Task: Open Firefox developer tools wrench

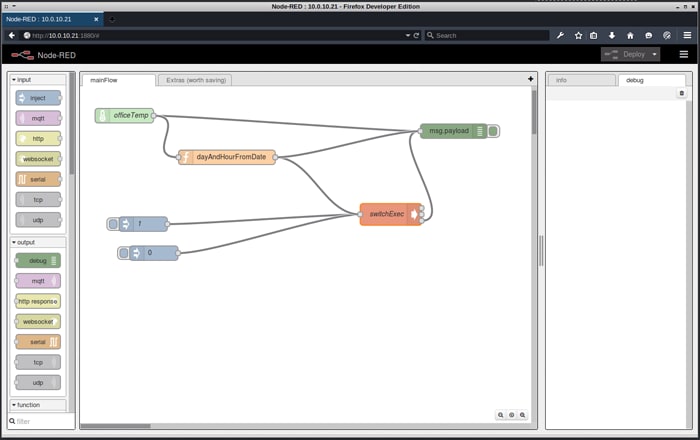Action: (560, 35)
